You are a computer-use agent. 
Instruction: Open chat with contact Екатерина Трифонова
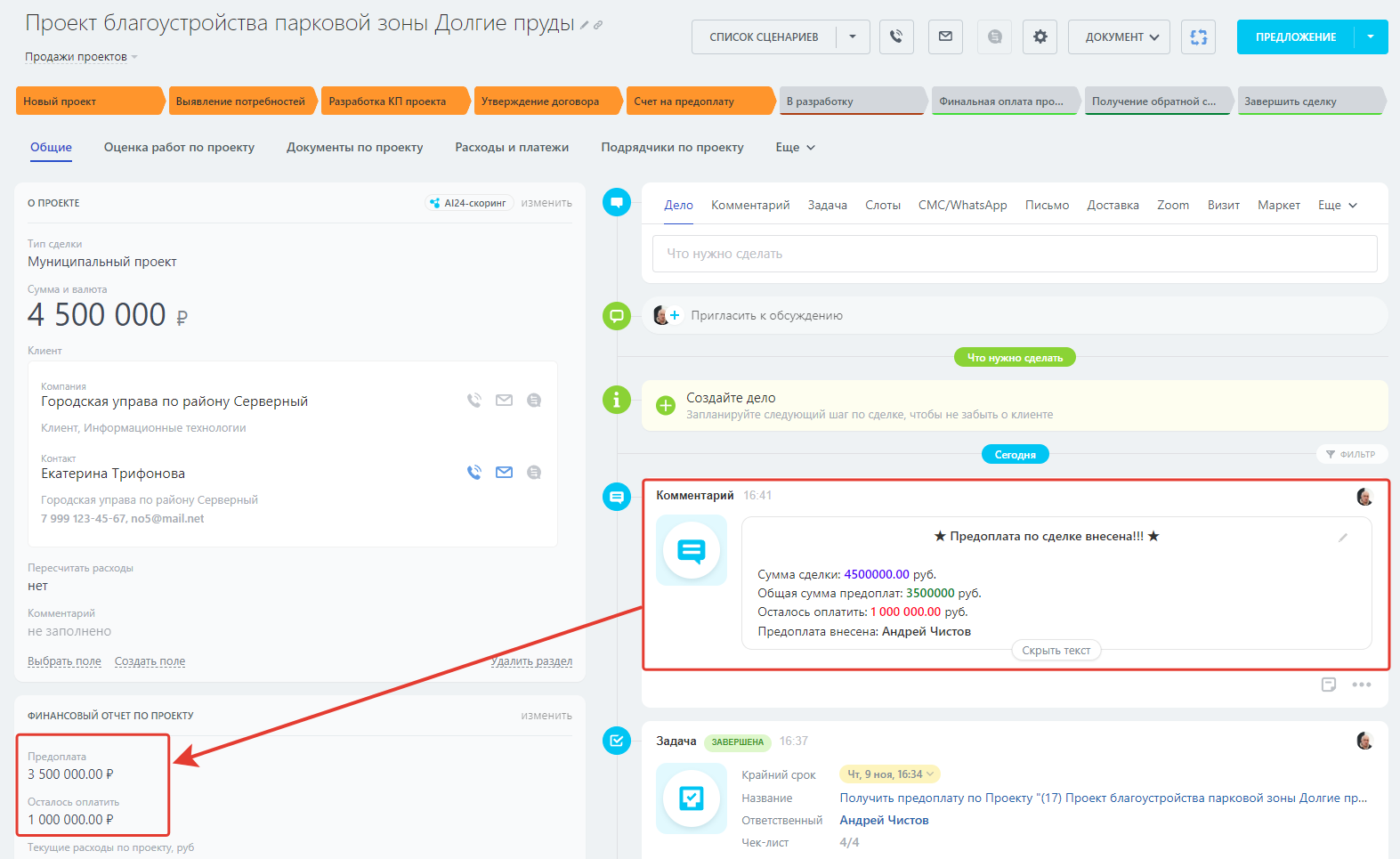534,473
